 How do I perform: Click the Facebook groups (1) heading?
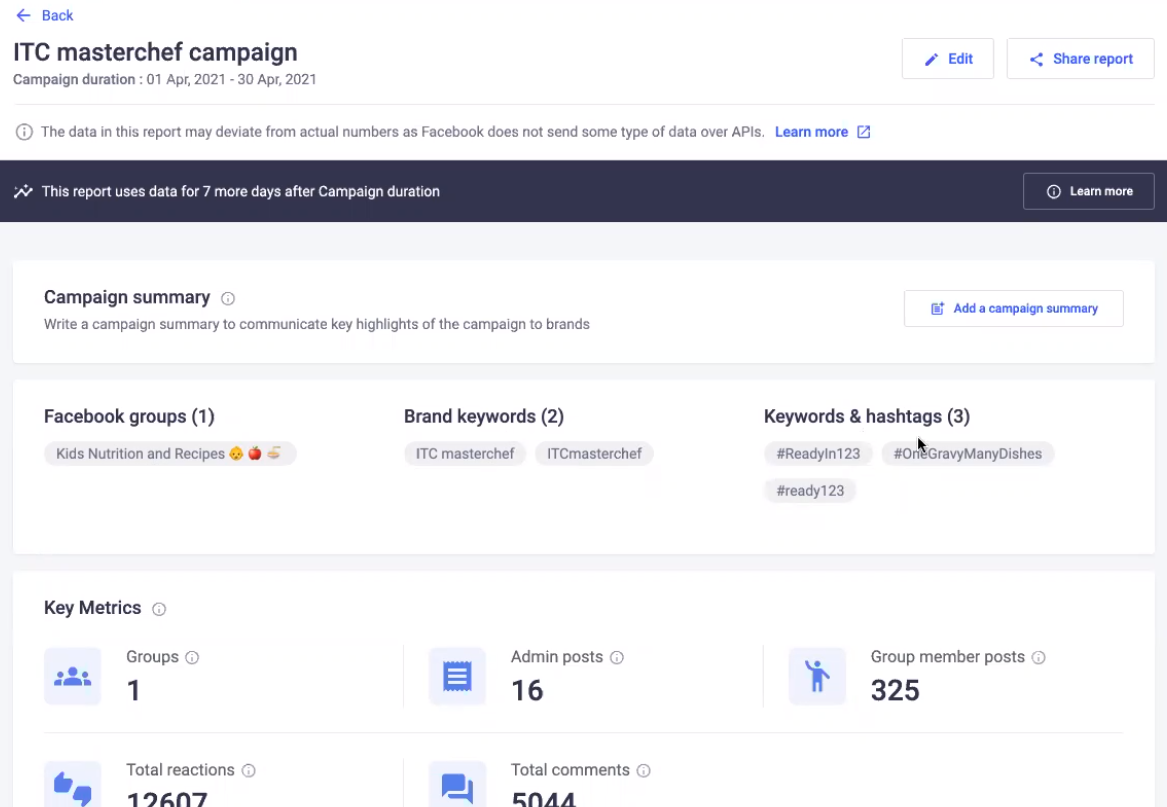point(129,416)
